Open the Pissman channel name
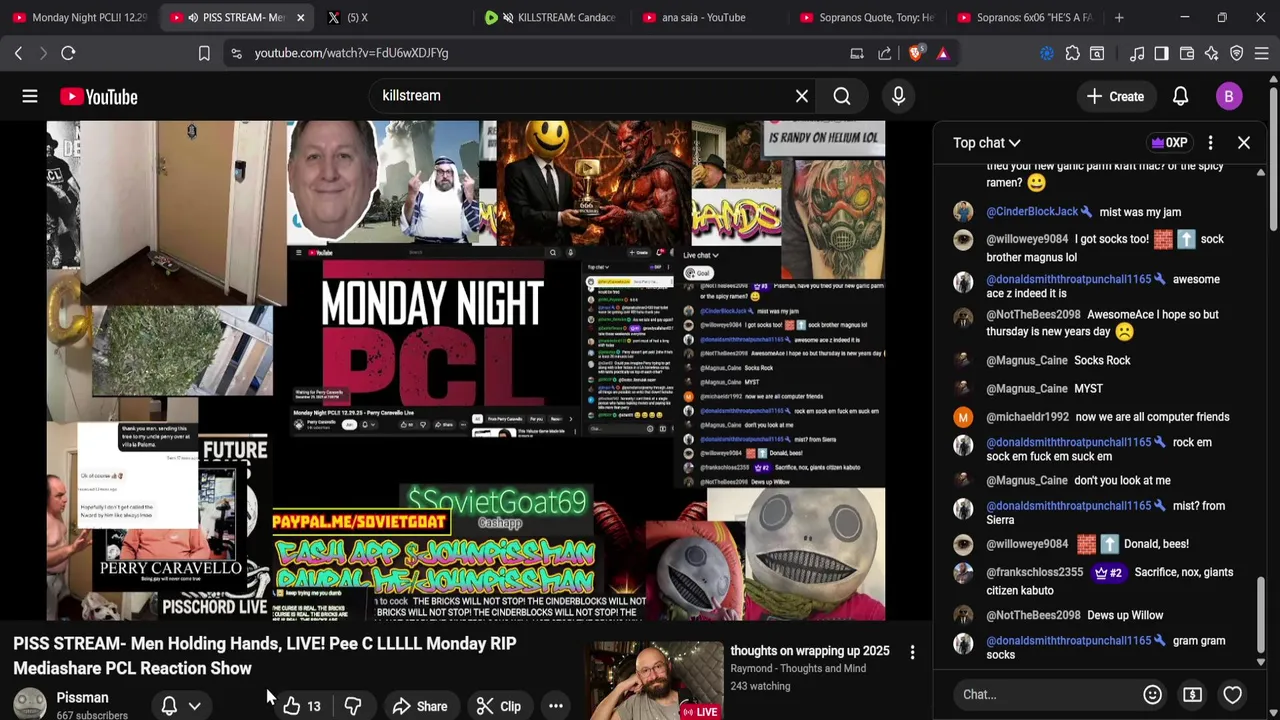The height and width of the screenshot is (720, 1280). pos(82,698)
